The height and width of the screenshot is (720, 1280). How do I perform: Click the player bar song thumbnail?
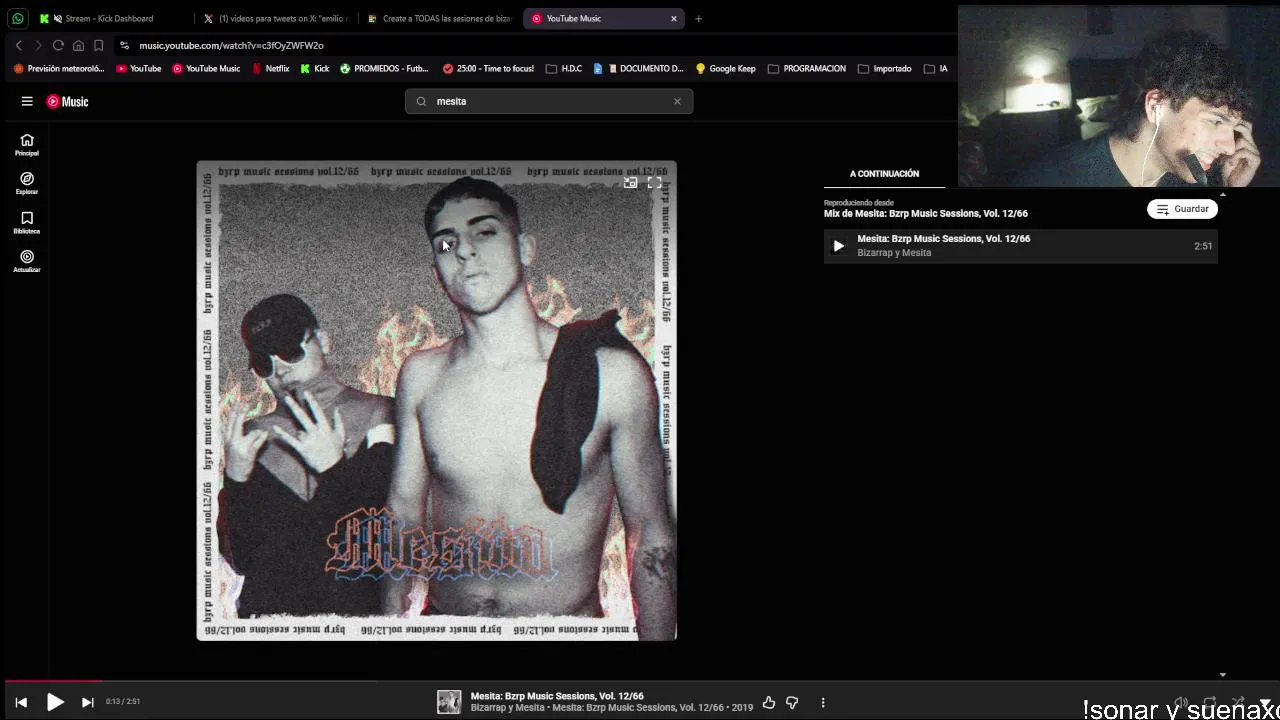[449, 702]
